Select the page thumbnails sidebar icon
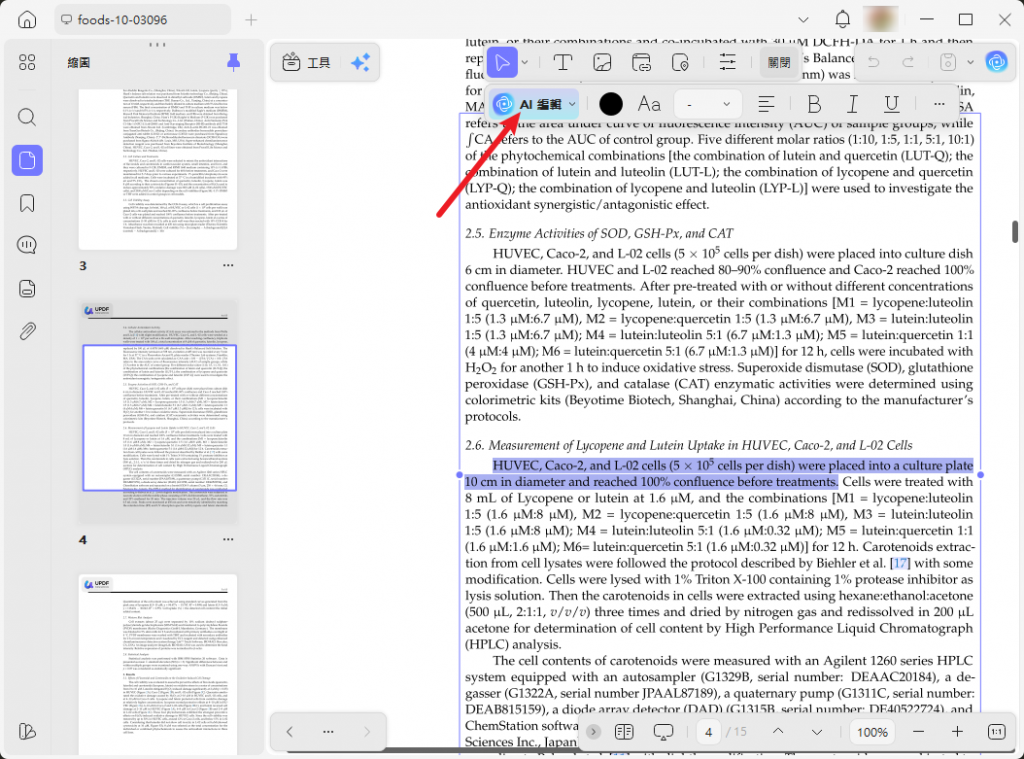1024x759 pixels. 27,160
